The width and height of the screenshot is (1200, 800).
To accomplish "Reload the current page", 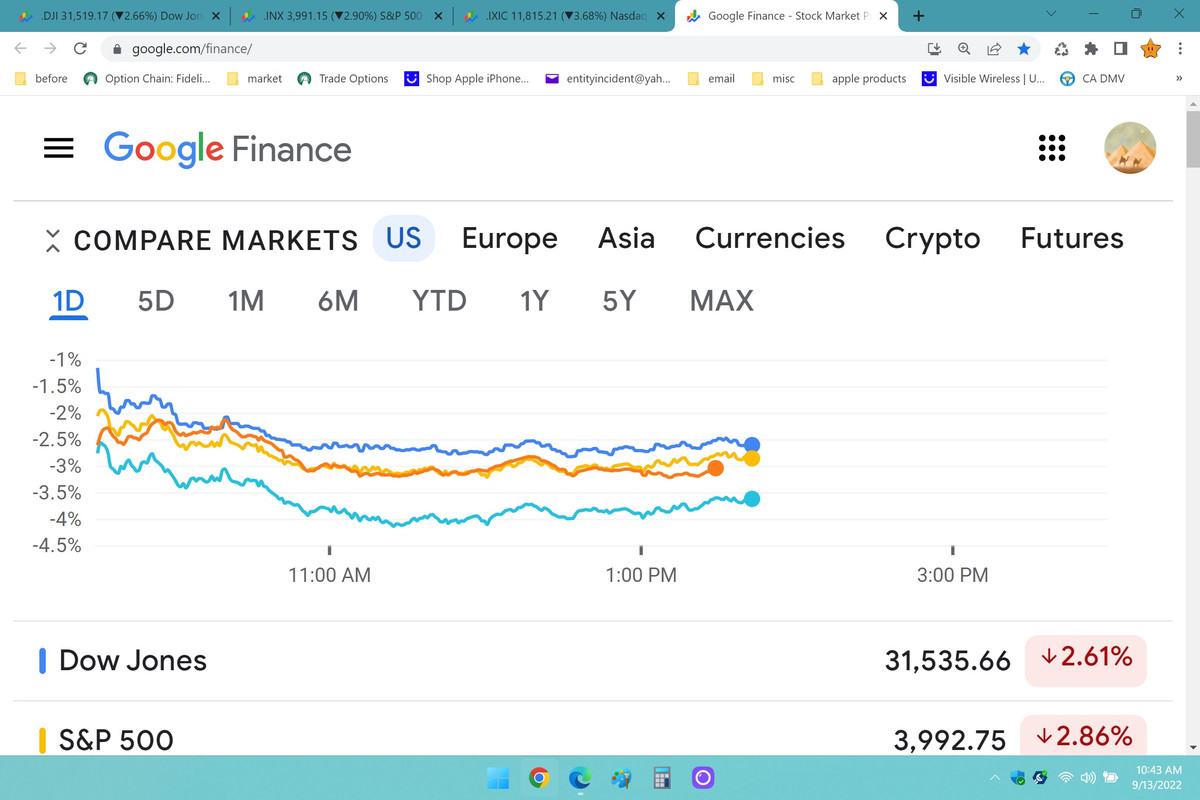I will click(x=80, y=48).
